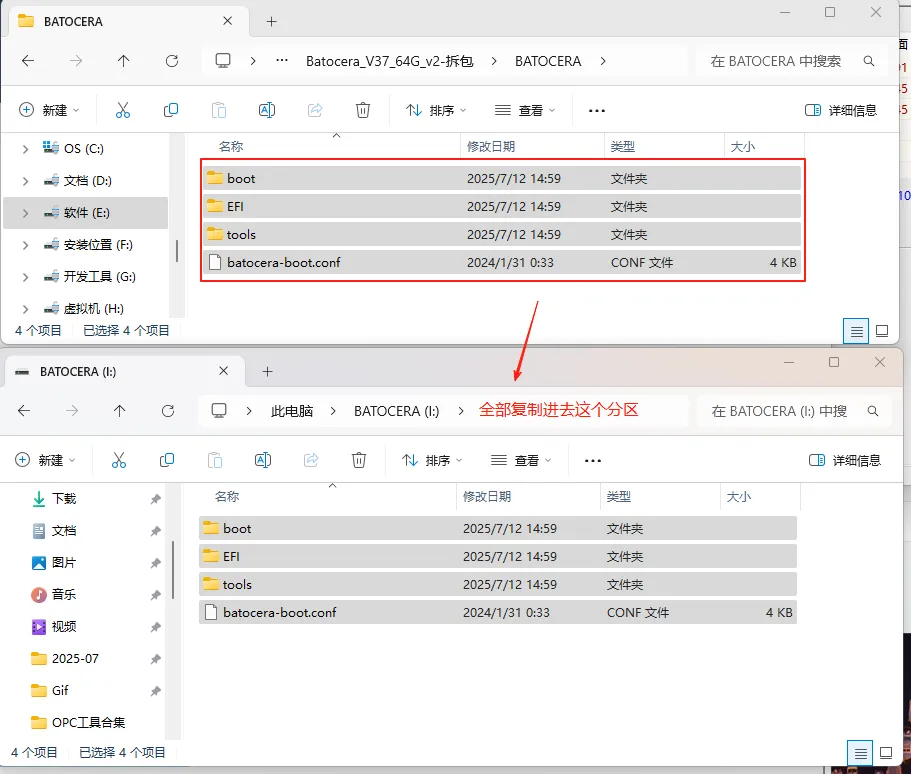Image resolution: width=911 pixels, height=774 pixels.
Task: Expand the 软件 (E:) drive tree node
Action: (26, 213)
